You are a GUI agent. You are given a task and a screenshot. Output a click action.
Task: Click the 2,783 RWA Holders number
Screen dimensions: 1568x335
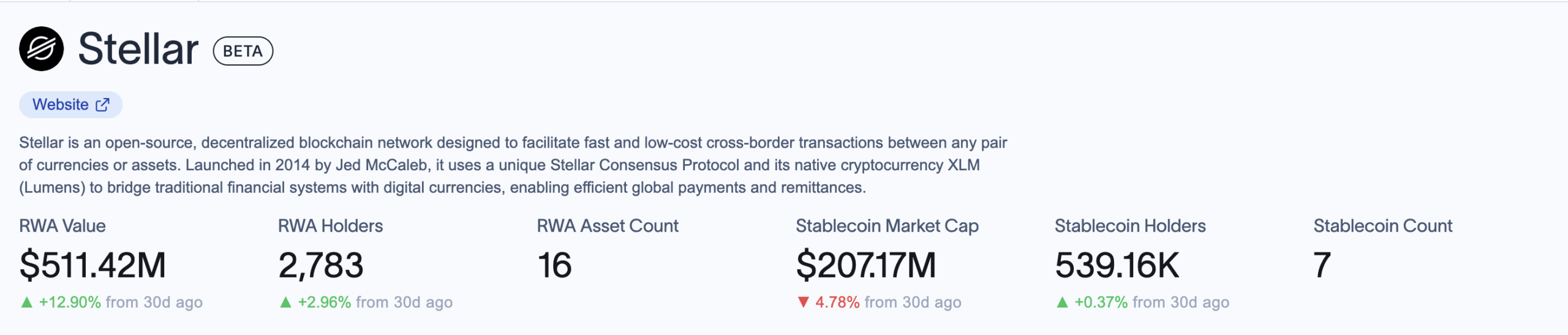click(x=321, y=265)
